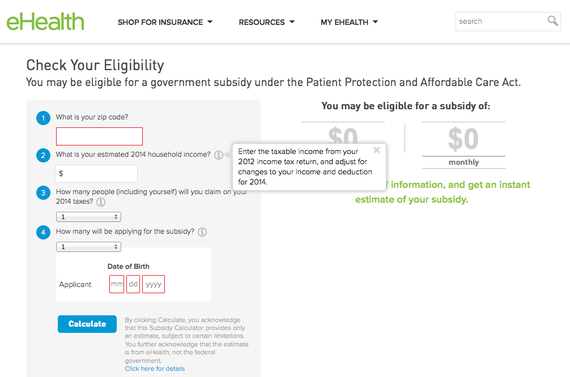The image size is (570, 377).
Task: Open the Shop for Insurance menu
Action: click(x=165, y=22)
